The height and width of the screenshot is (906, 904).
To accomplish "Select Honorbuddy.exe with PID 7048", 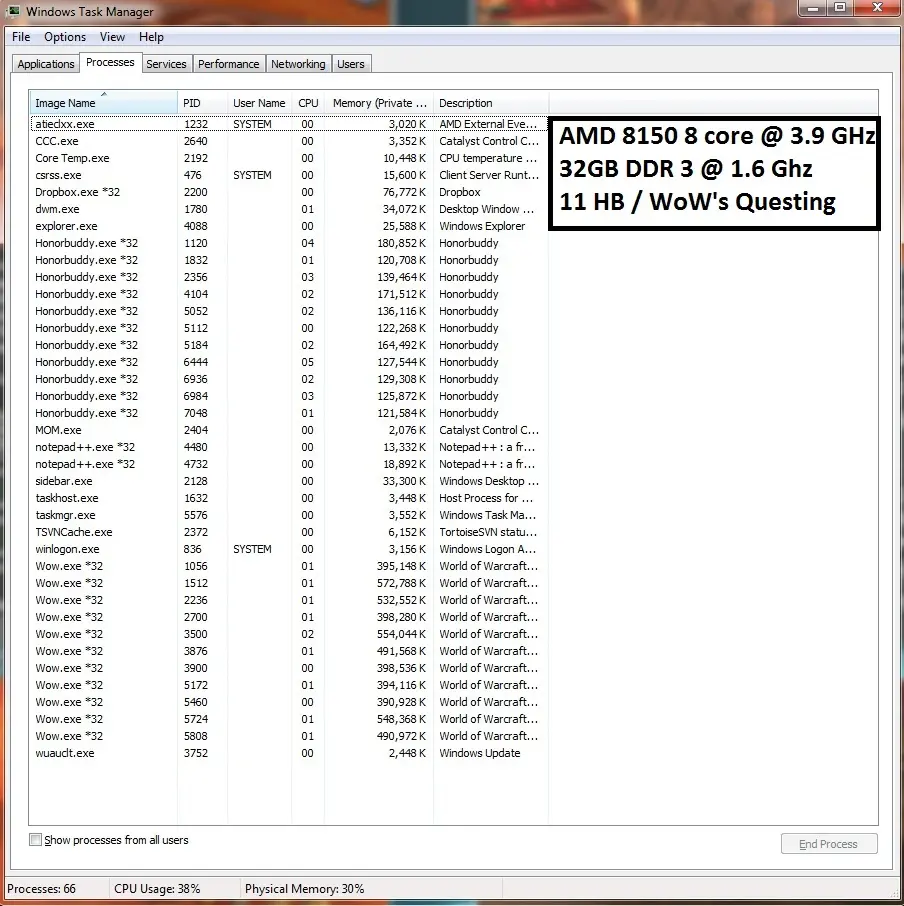I will click(288, 413).
